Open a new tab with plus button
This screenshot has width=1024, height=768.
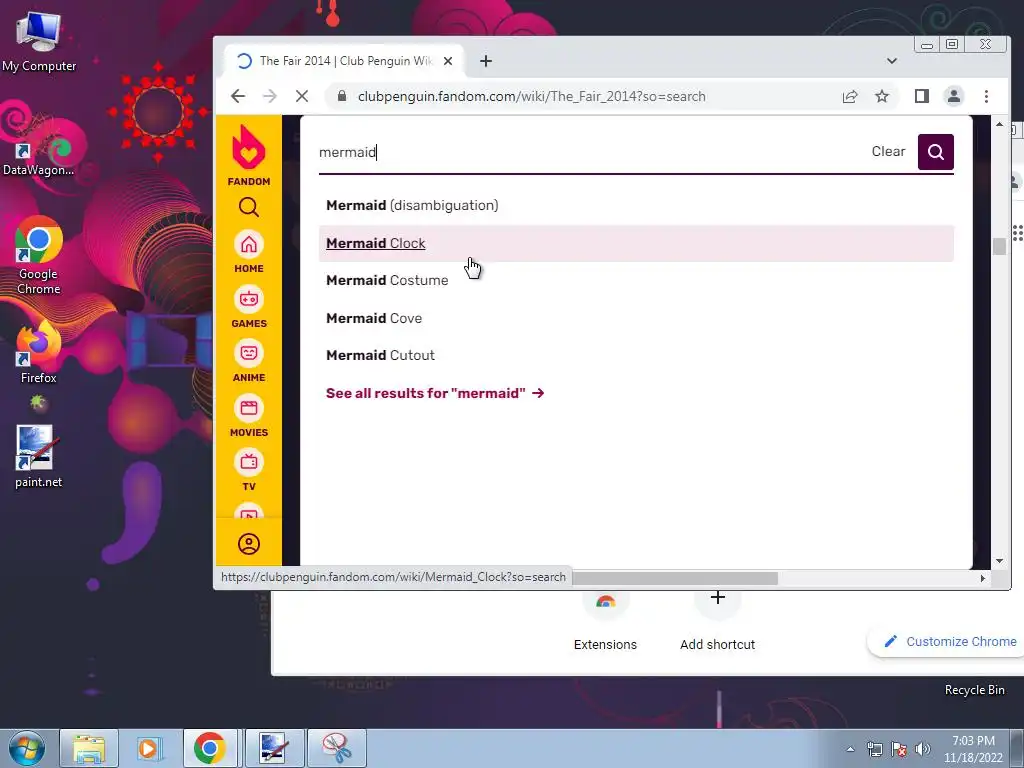(486, 61)
